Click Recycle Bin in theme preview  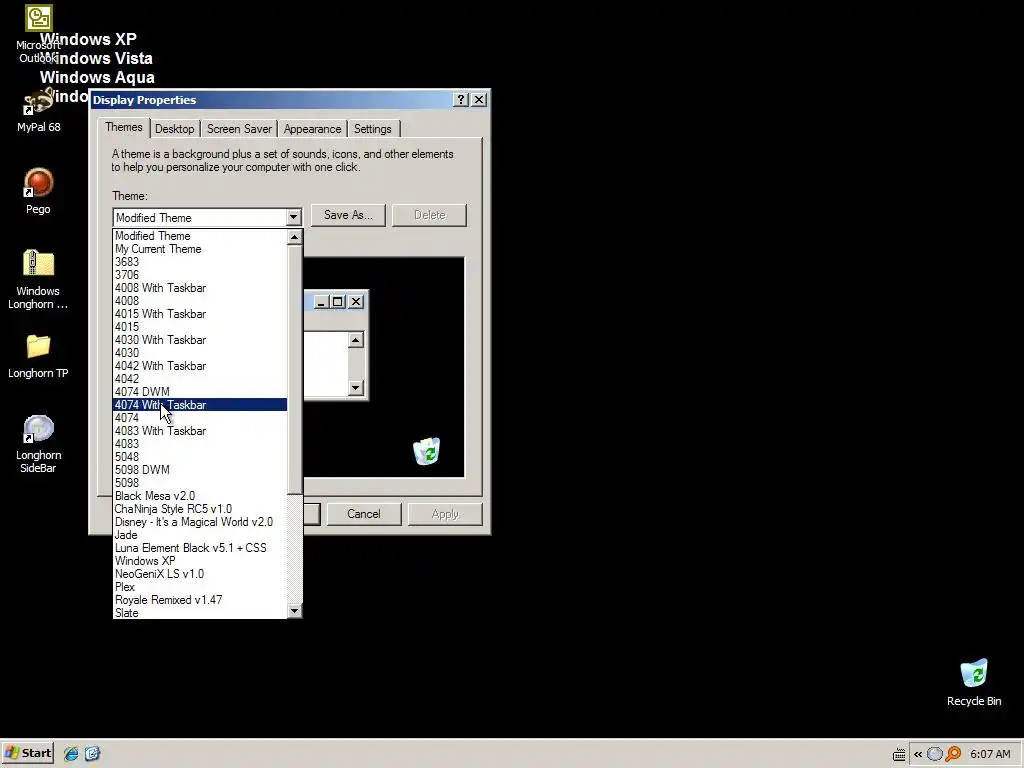426,451
